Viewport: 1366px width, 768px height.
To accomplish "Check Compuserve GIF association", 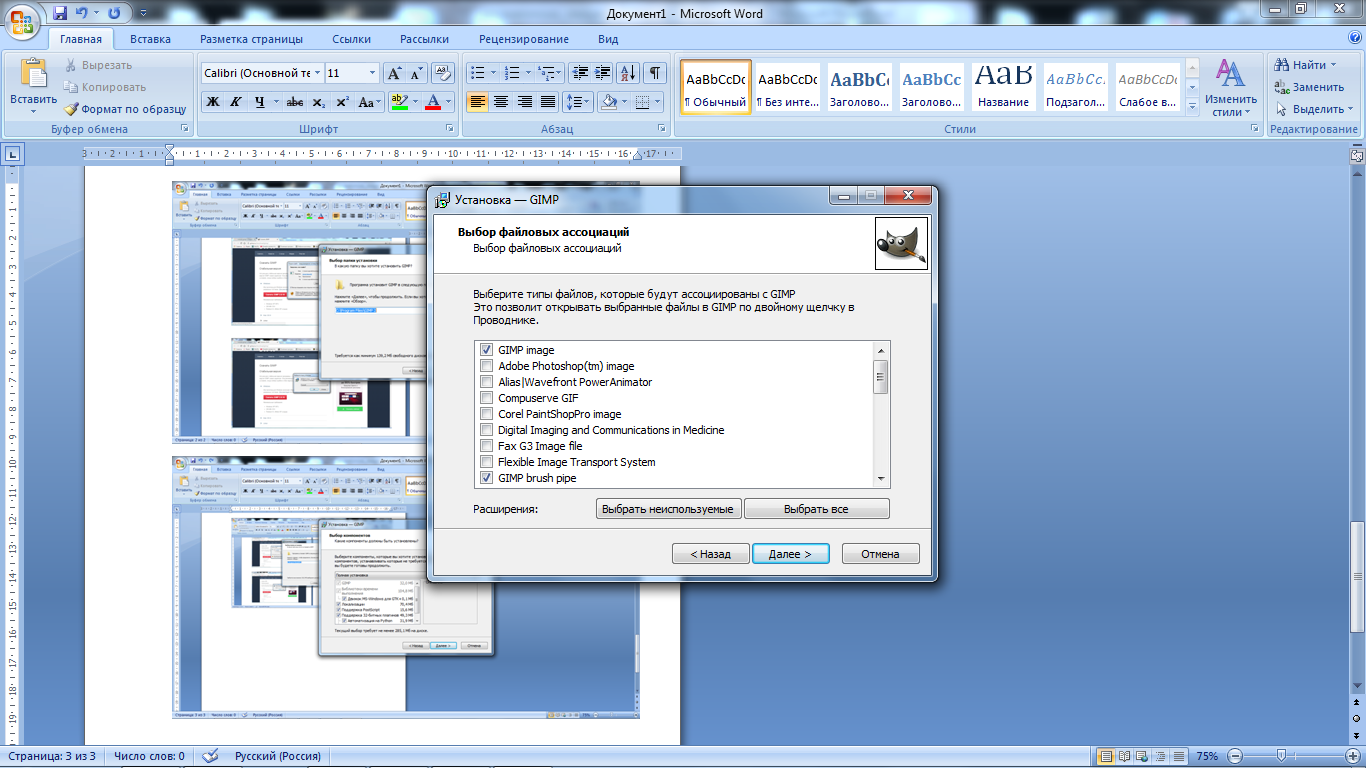I will pos(487,398).
